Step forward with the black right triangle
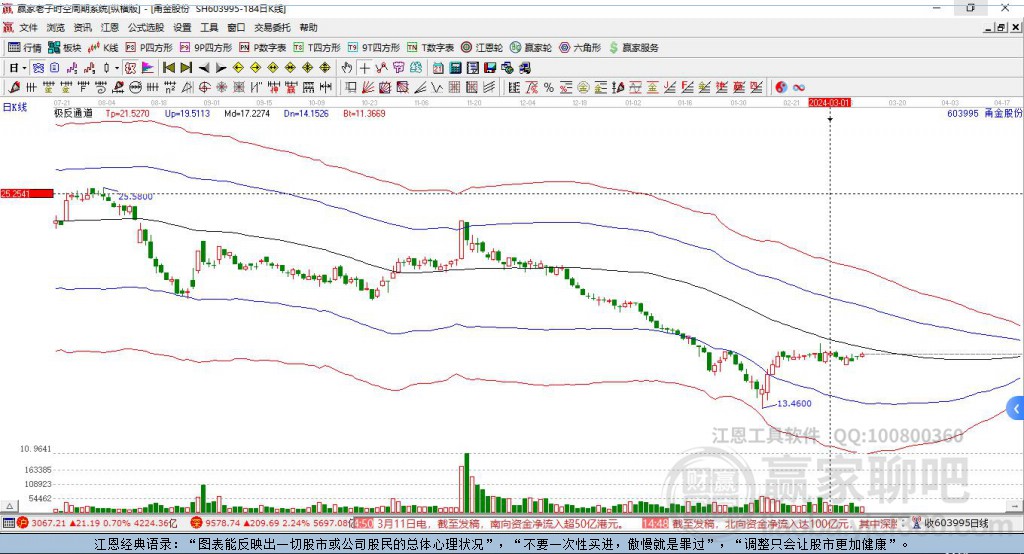The width and height of the screenshot is (1024, 554). pos(221,67)
